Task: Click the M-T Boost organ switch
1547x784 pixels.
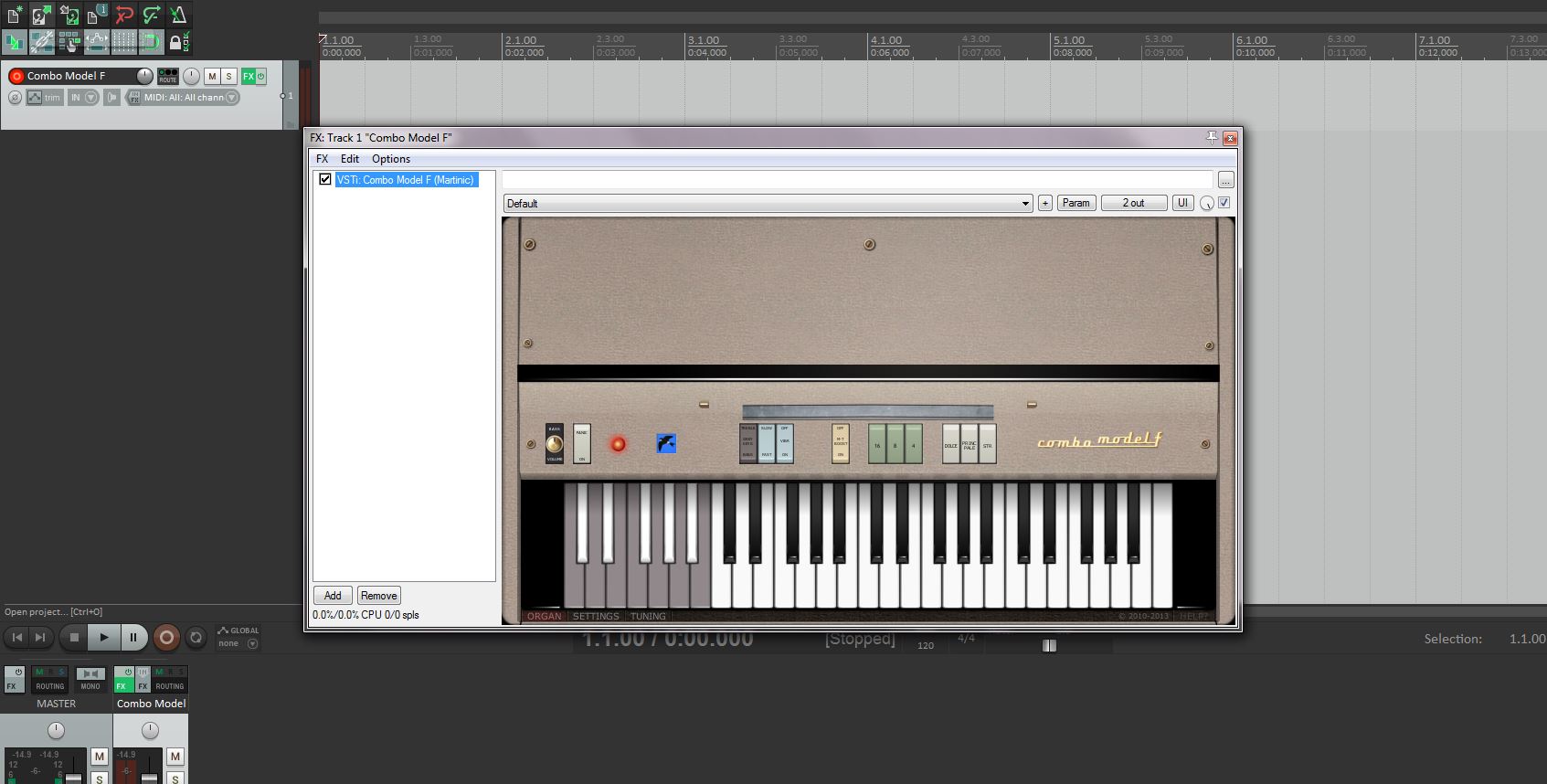Action: click(841, 443)
